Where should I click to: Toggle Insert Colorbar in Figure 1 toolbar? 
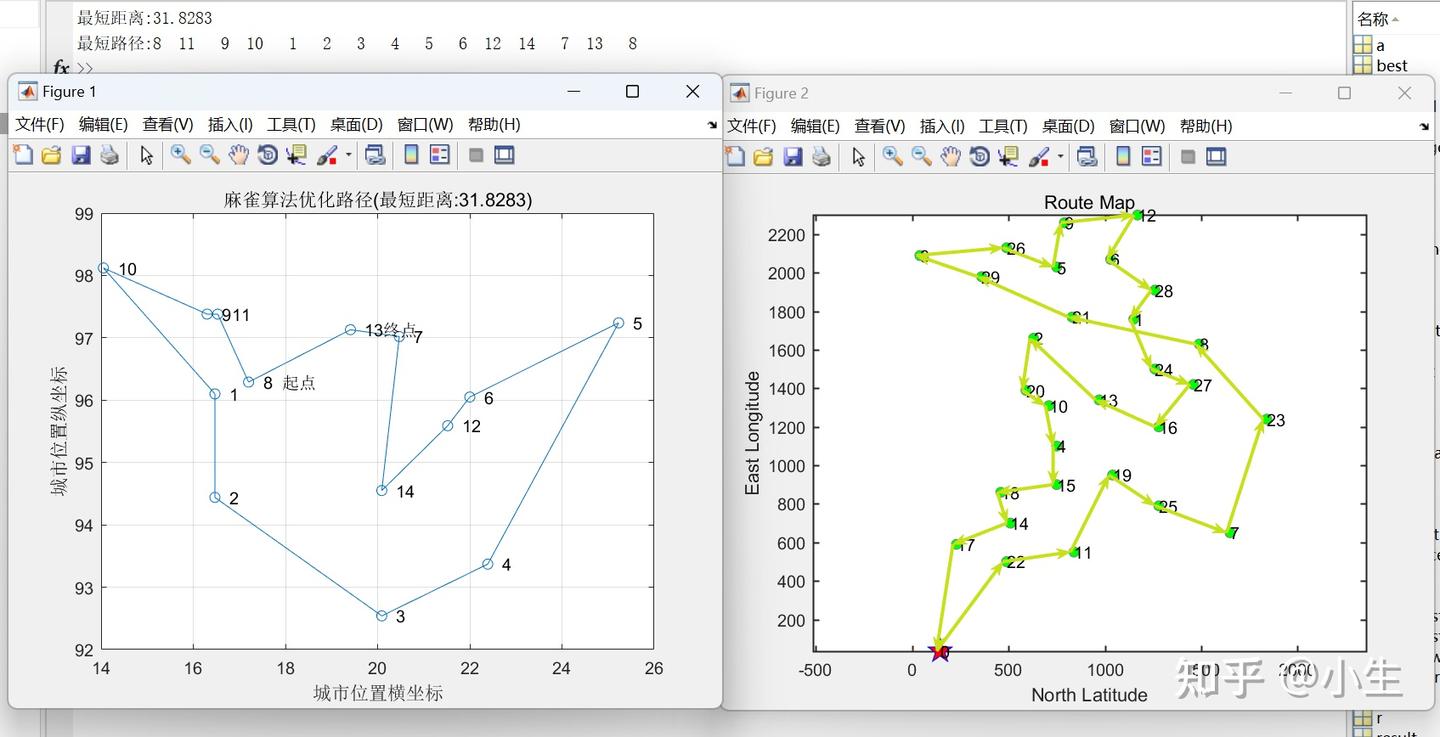(411, 155)
